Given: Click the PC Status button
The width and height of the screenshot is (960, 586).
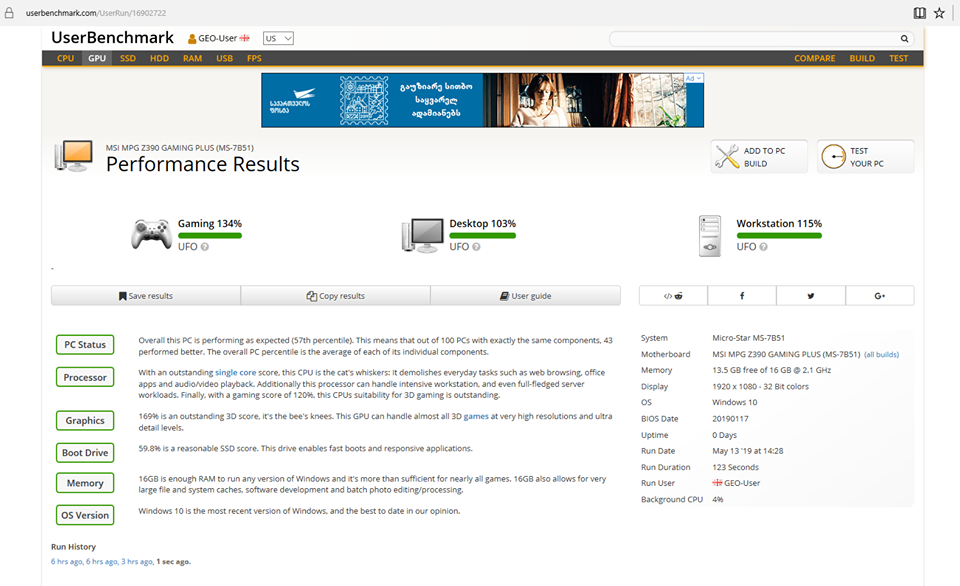Looking at the screenshot, I should pyautogui.click(x=85, y=345).
